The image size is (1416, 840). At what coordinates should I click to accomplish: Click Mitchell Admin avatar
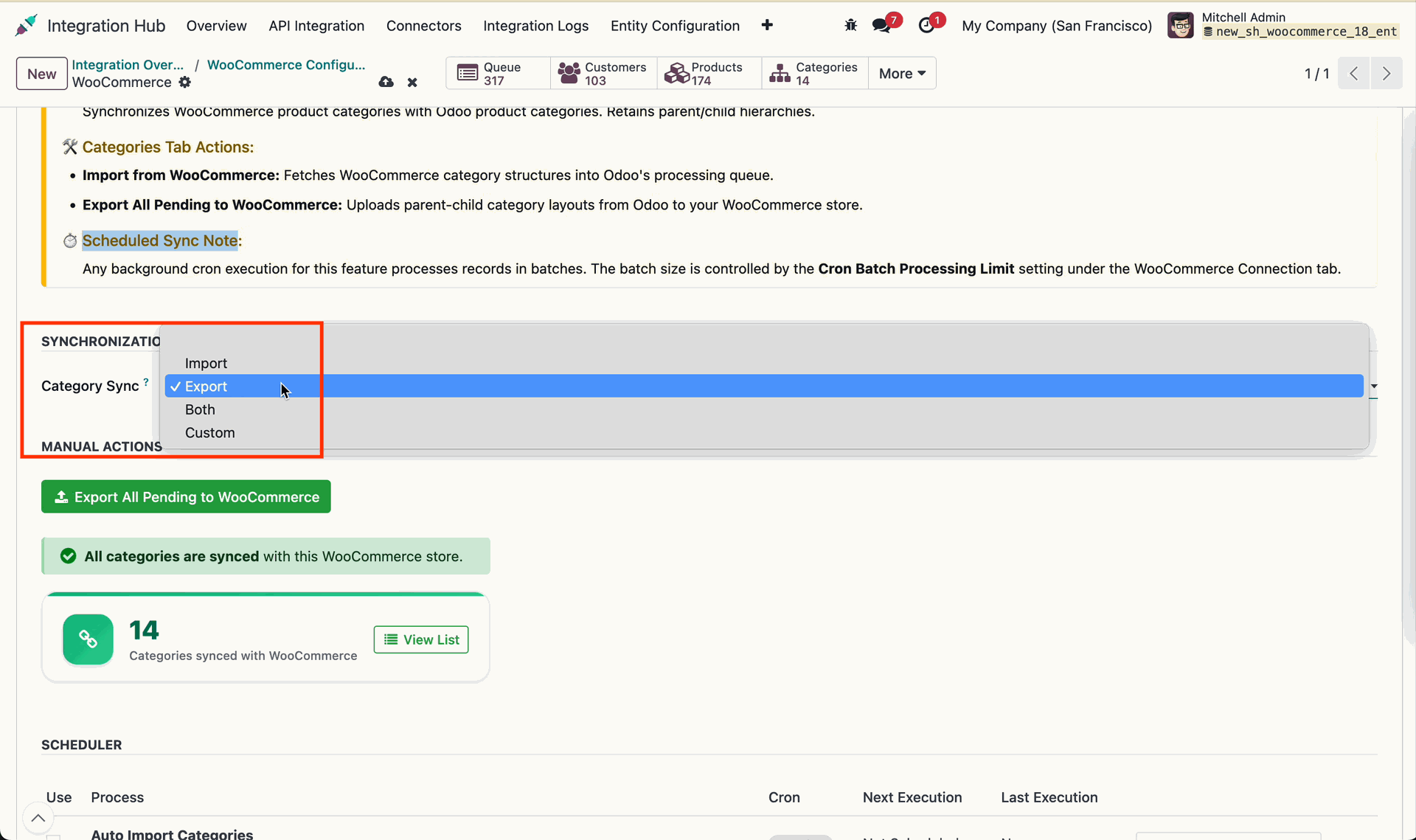click(x=1180, y=25)
